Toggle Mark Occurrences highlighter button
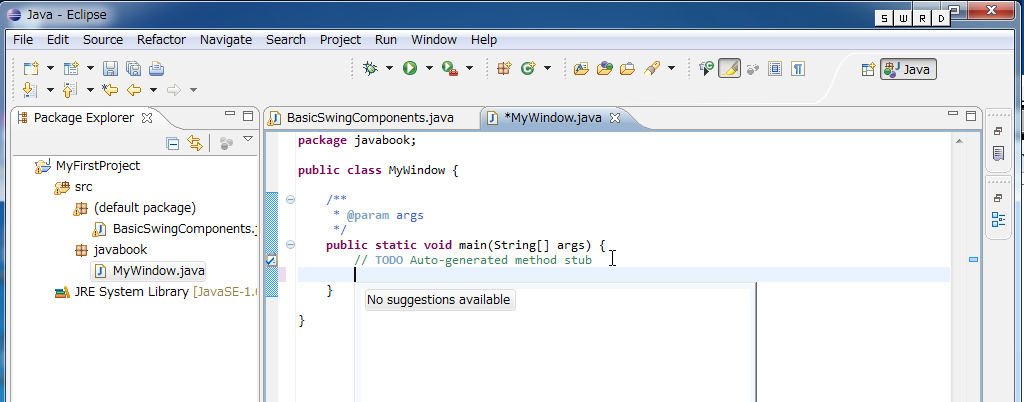This screenshot has height=402, width=1024. coord(729,68)
